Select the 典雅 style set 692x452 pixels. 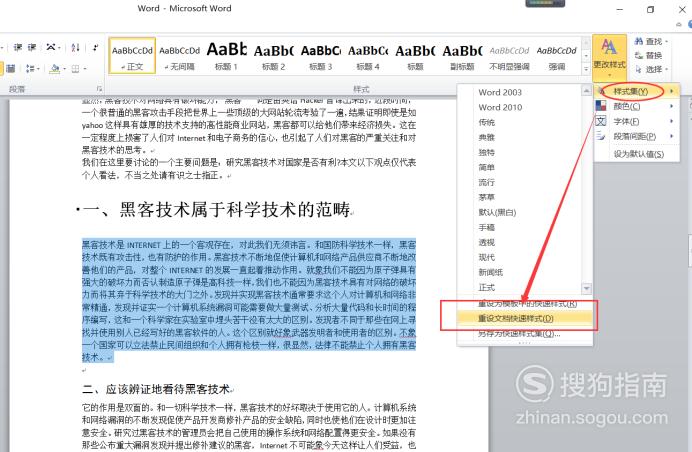point(520,137)
